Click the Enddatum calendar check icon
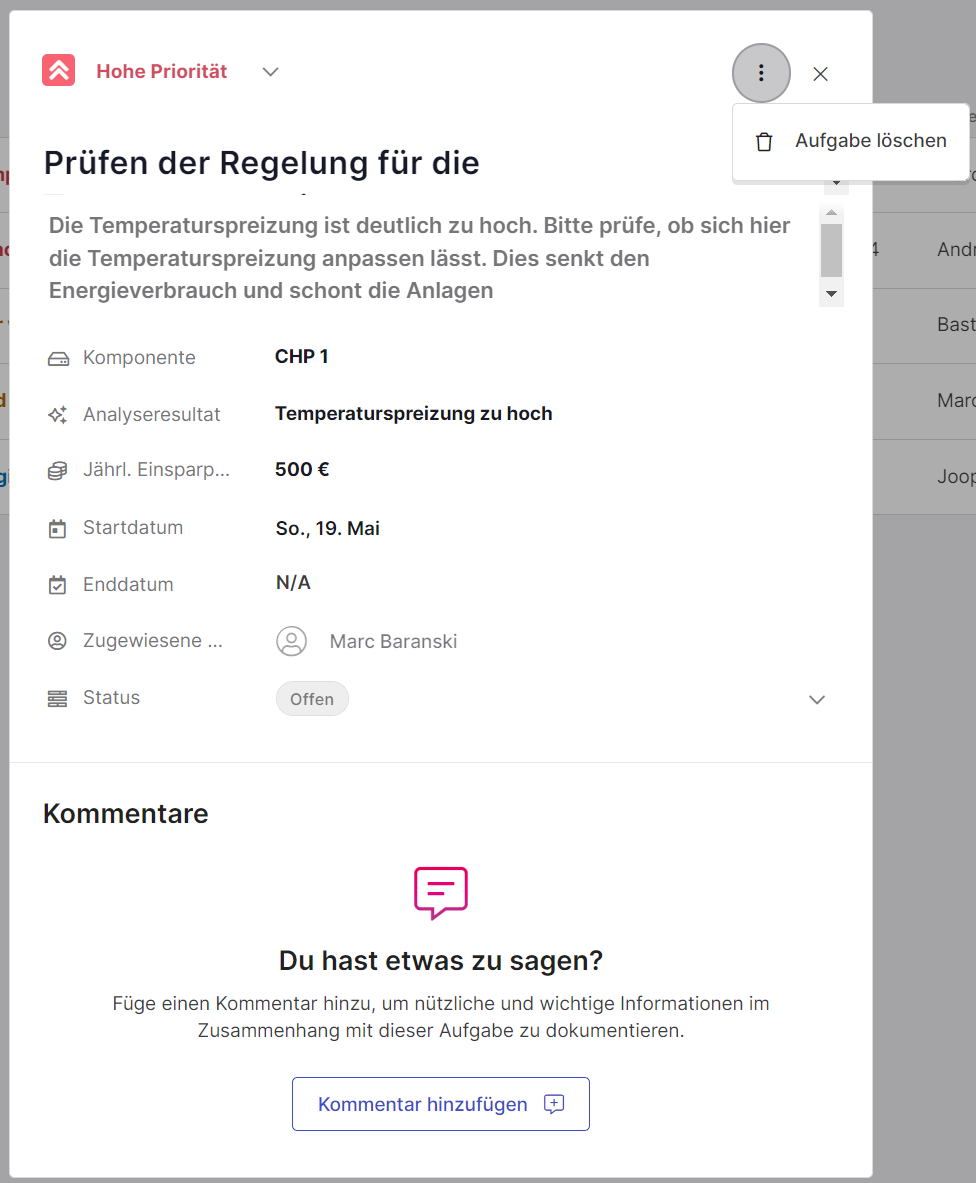The height and width of the screenshot is (1183, 976). click(57, 585)
